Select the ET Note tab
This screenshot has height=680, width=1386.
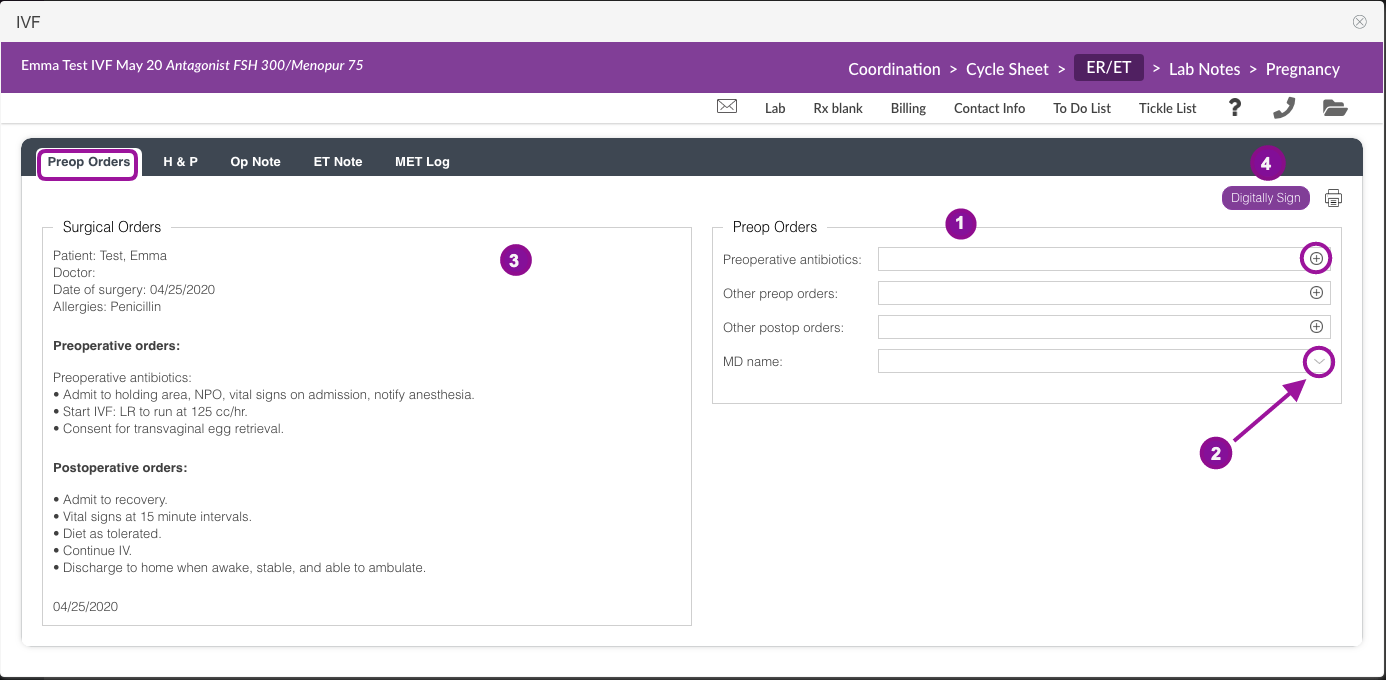pyautogui.click(x=338, y=162)
